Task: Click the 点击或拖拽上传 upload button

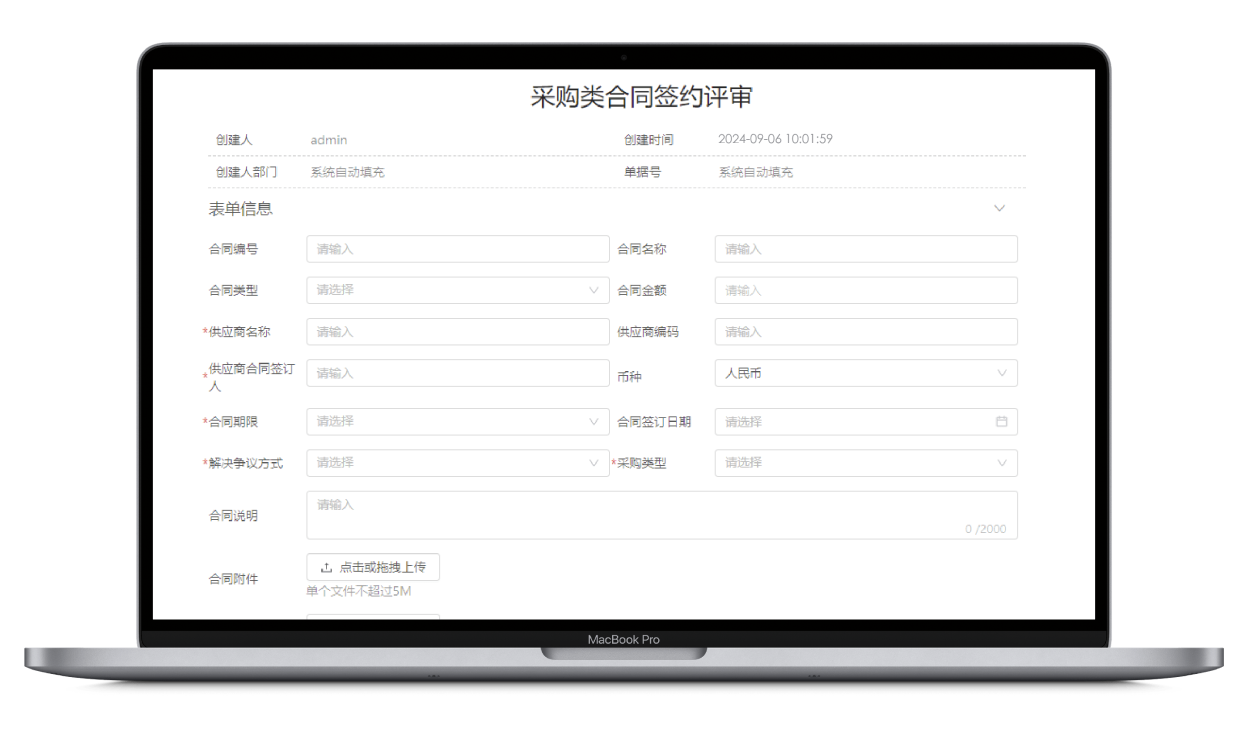Action: click(373, 567)
